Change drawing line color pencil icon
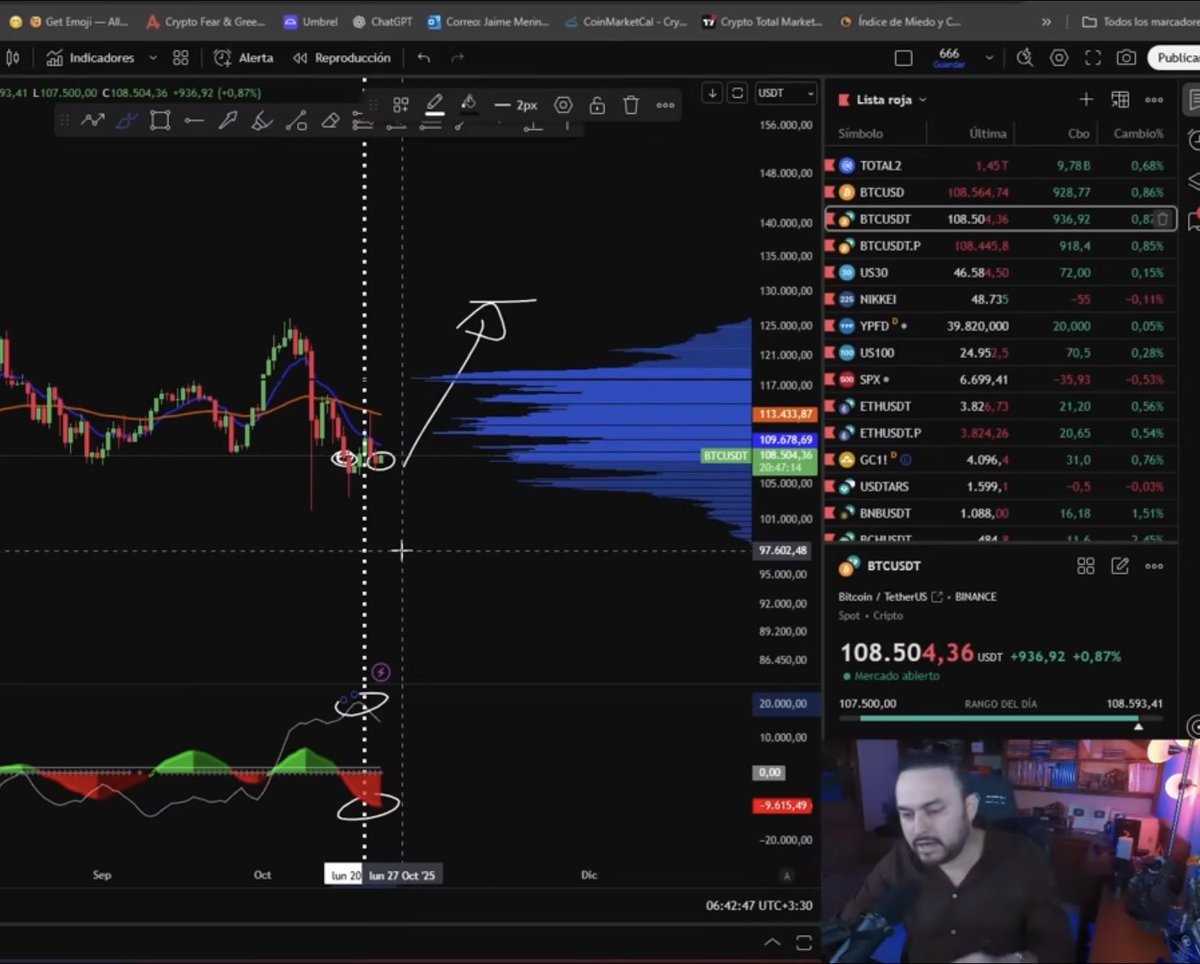Image resolution: width=1200 pixels, height=964 pixels. pyautogui.click(x=434, y=104)
